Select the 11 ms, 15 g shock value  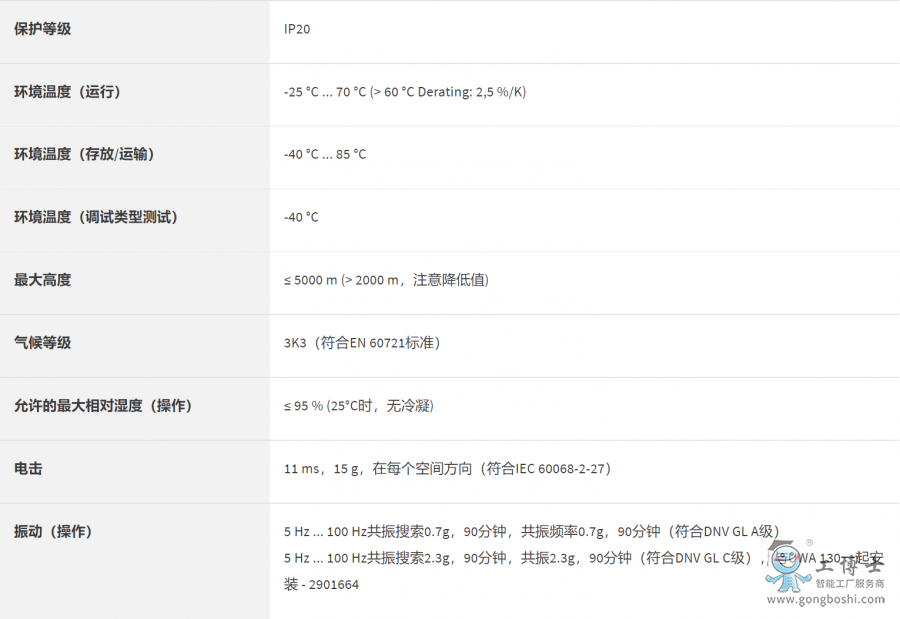tap(448, 468)
